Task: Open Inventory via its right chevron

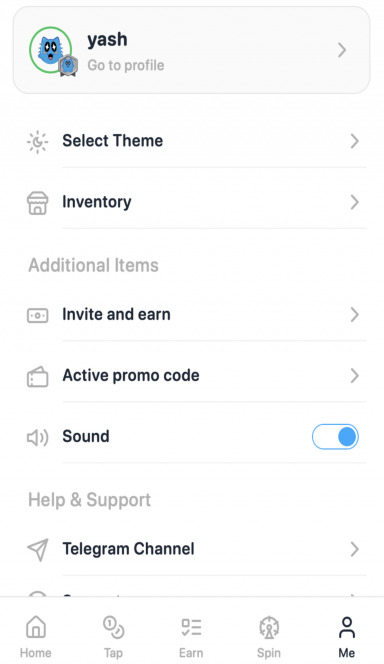Action: click(355, 202)
